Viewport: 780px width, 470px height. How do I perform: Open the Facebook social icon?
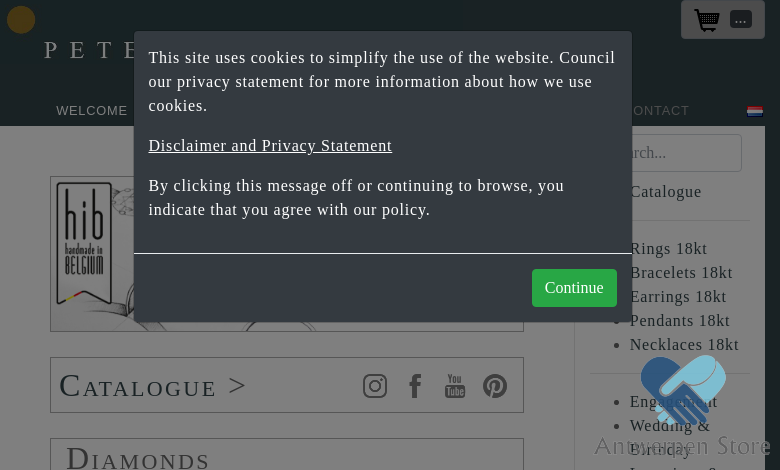(x=415, y=386)
